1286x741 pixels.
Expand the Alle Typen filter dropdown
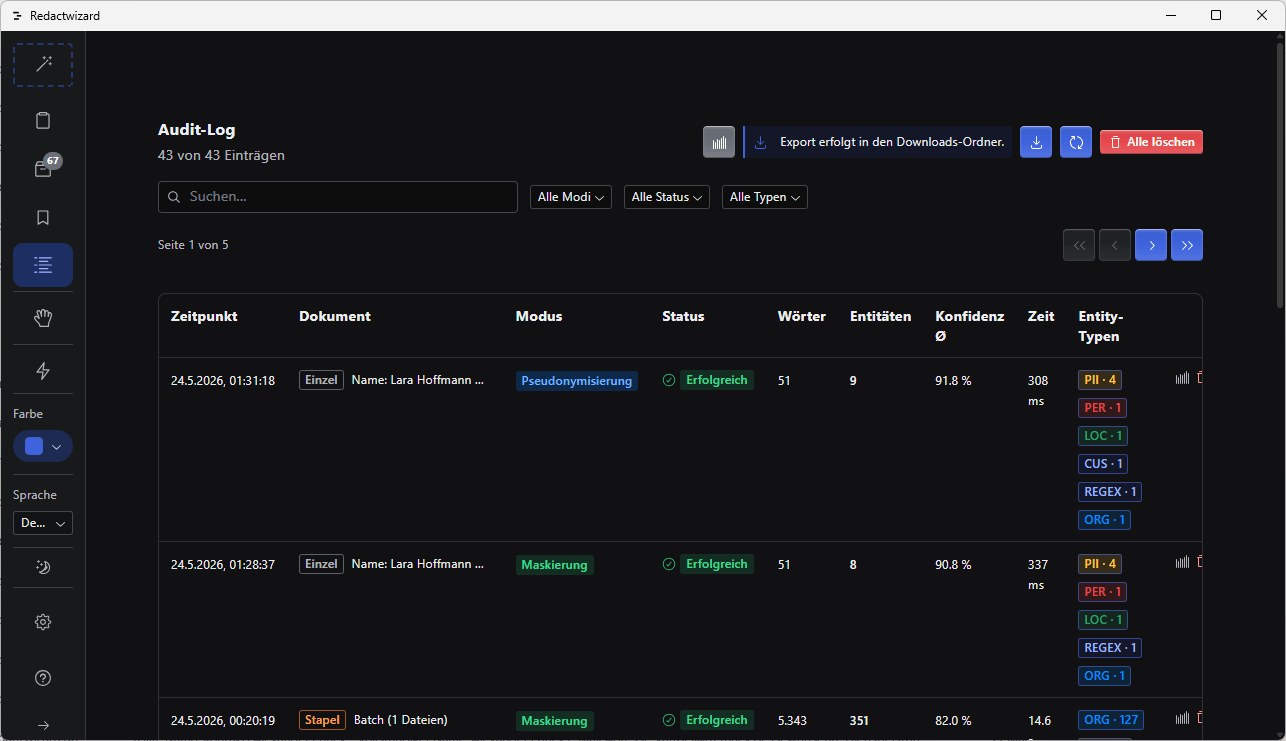[x=765, y=197]
